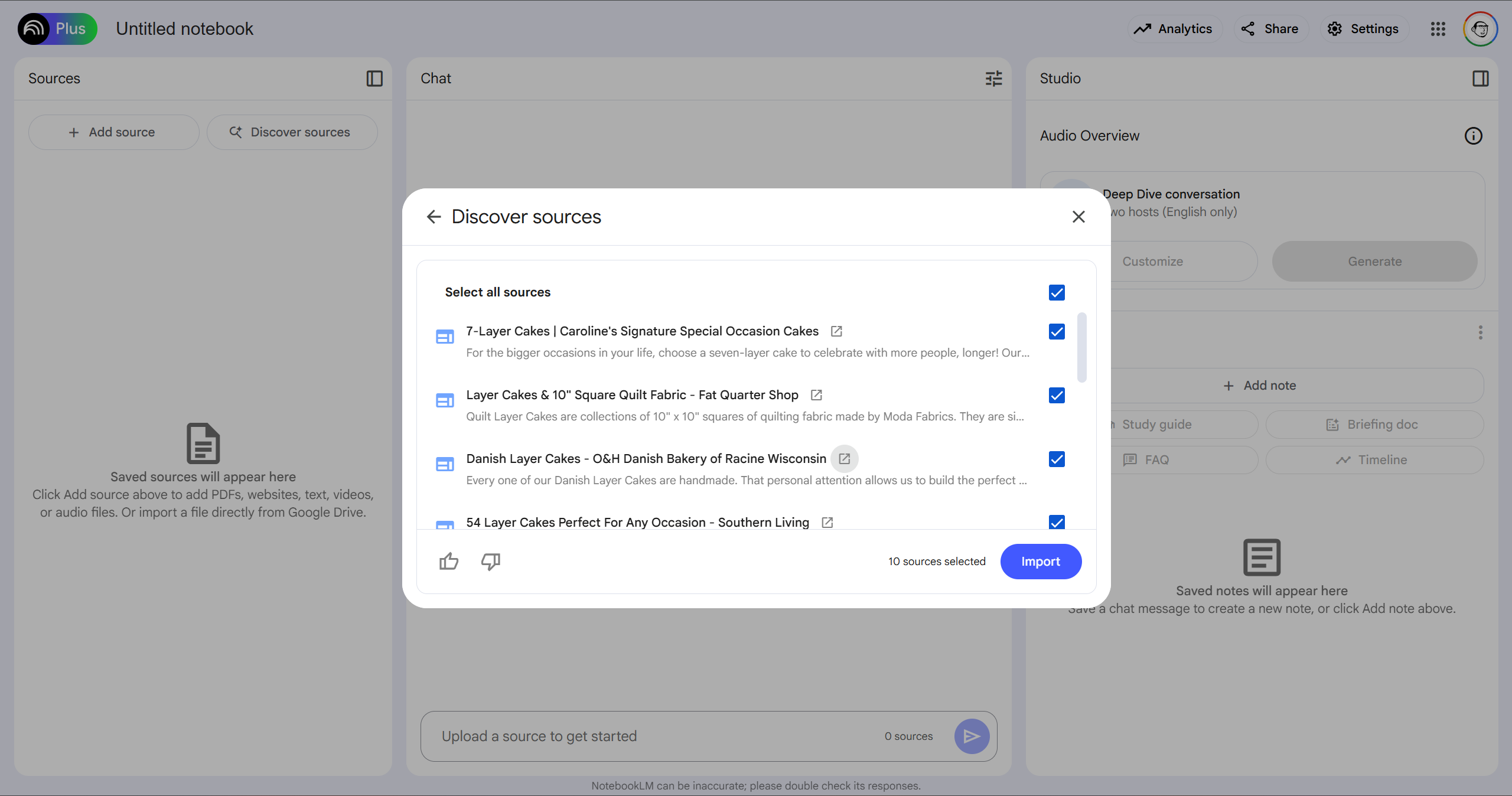Uncheck the Danish Layer Cakes checkbox
The width and height of the screenshot is (1512, 796).
click(1057, 459)
